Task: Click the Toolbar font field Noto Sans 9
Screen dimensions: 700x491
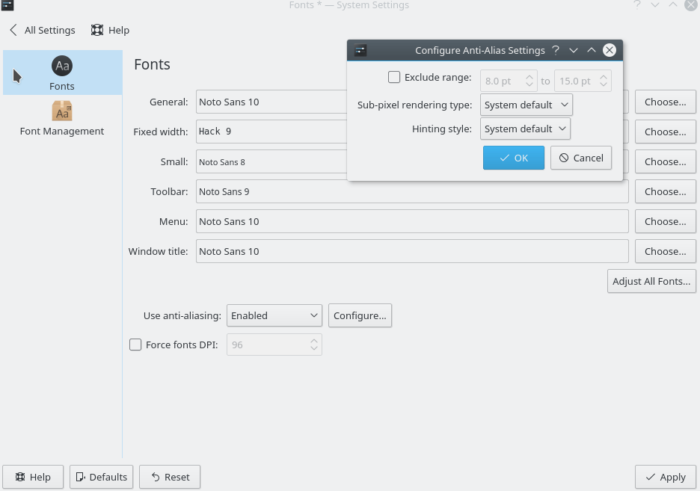Action: [412, 191]
